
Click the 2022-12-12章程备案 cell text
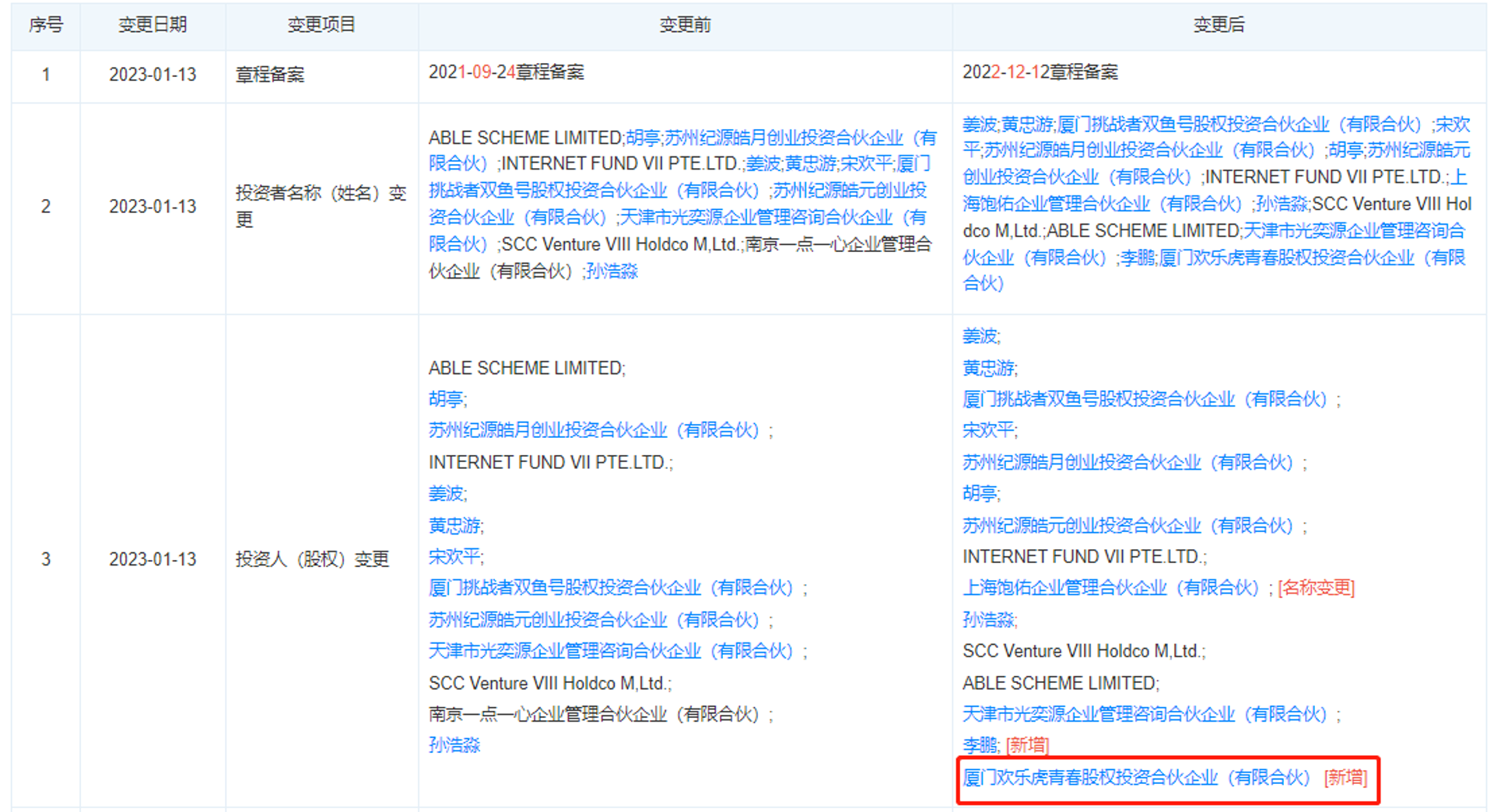tap(1040, 72)
